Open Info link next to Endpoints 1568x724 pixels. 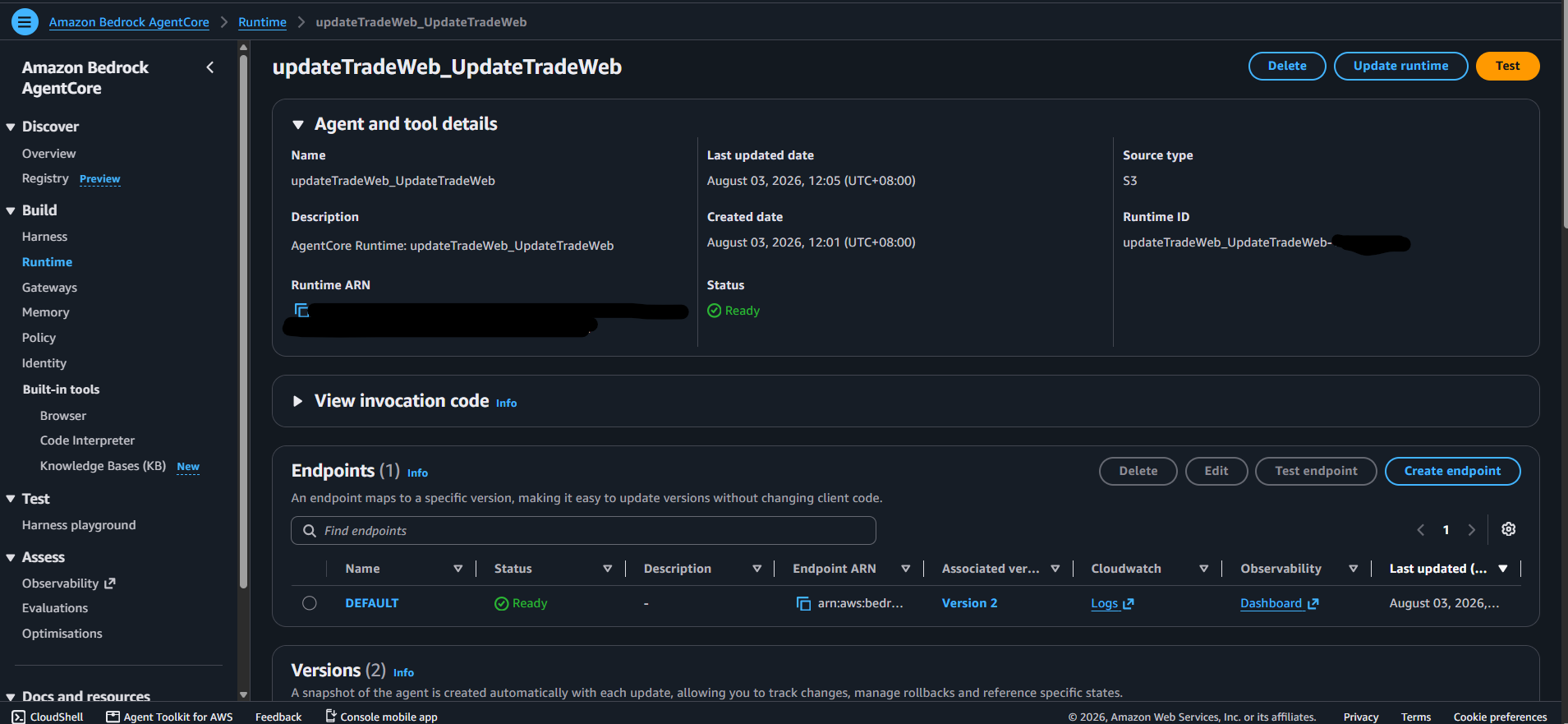pyautogui.click(x=417, y=473)
